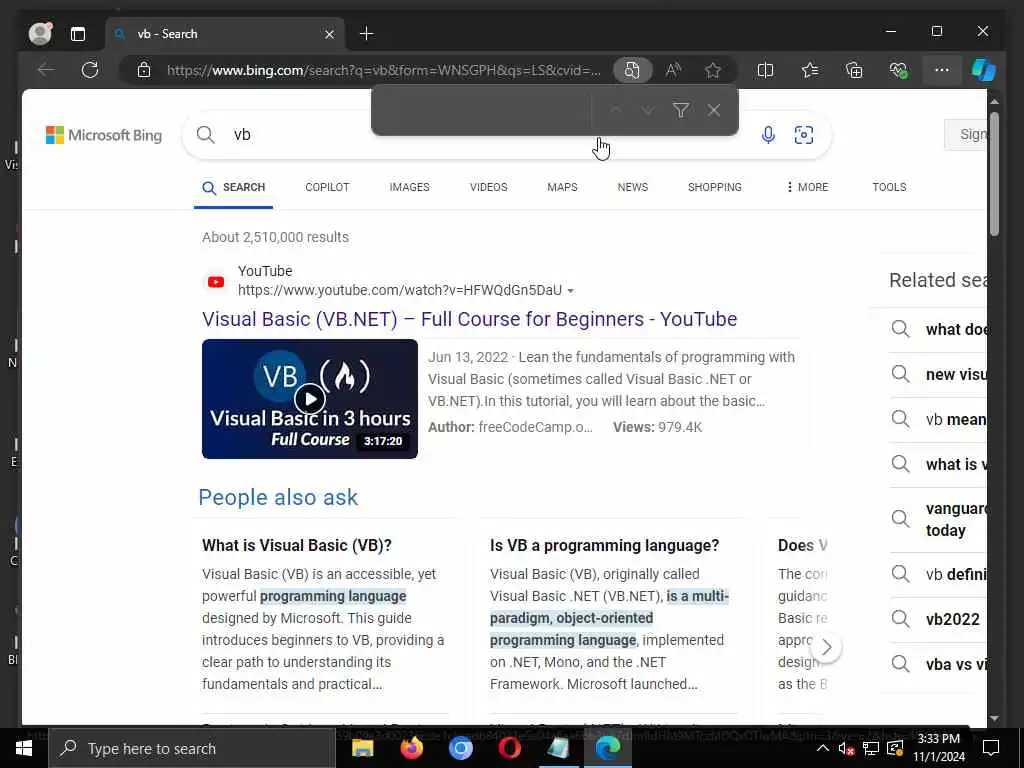The height and width of the screenshot is (768, 1024).
Task: Click the muted volume tray icon
Action: click(846, 748)
